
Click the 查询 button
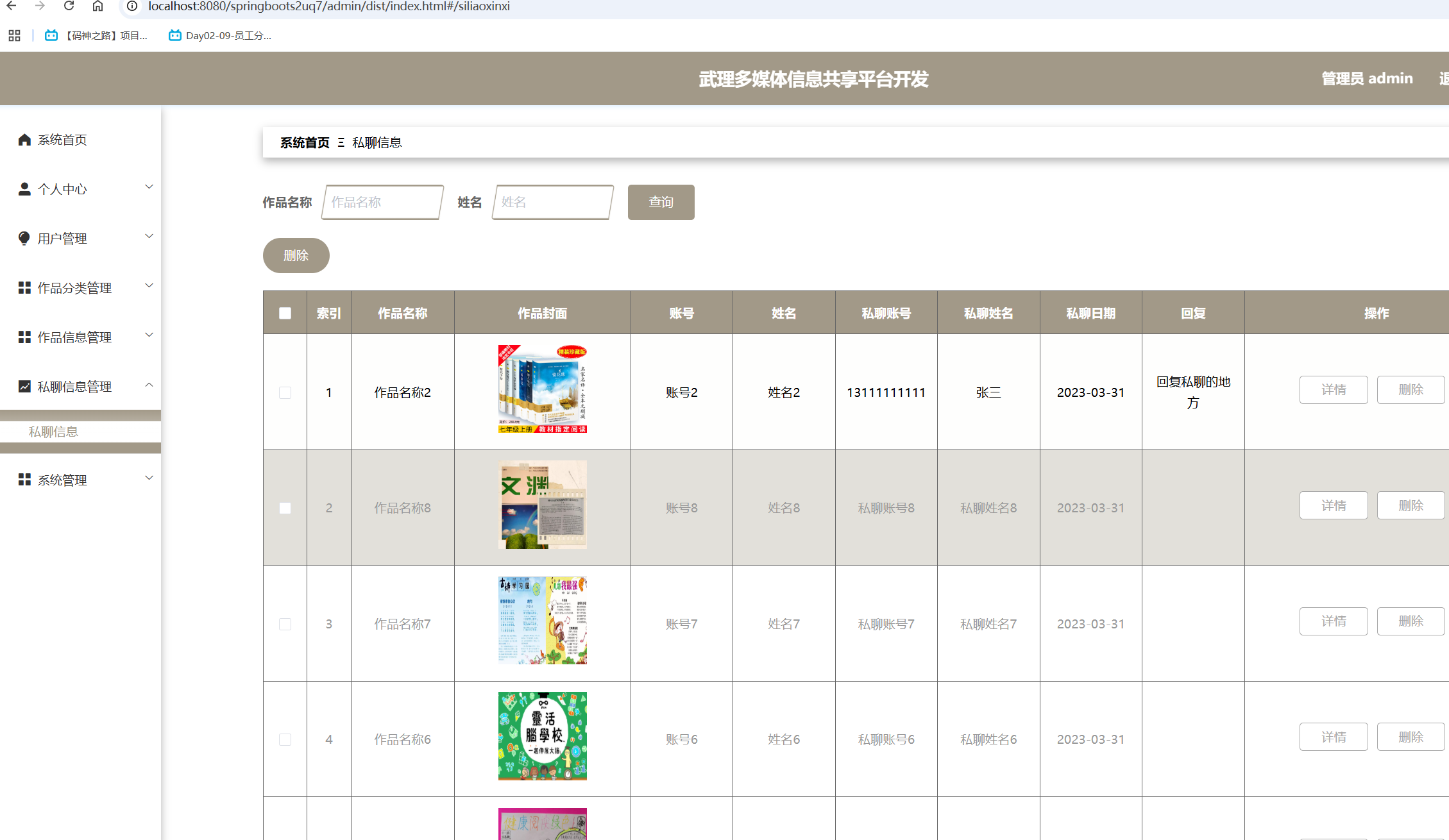click(661, 202)
